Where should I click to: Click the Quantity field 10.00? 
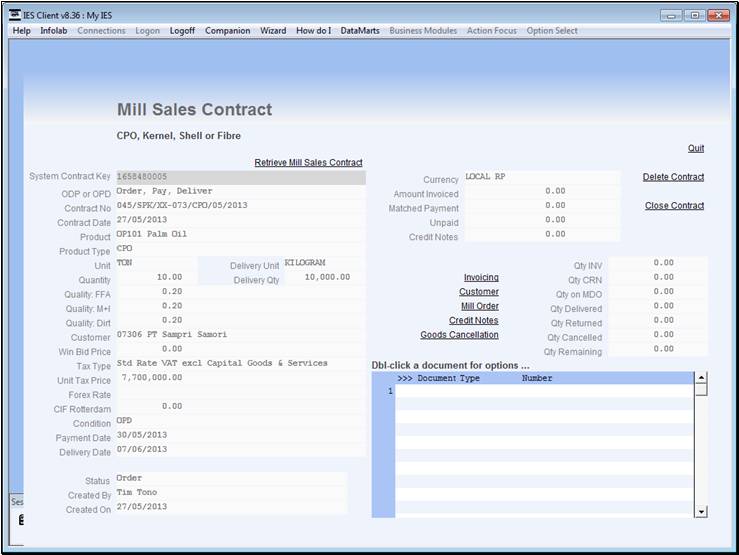(156, 277)
